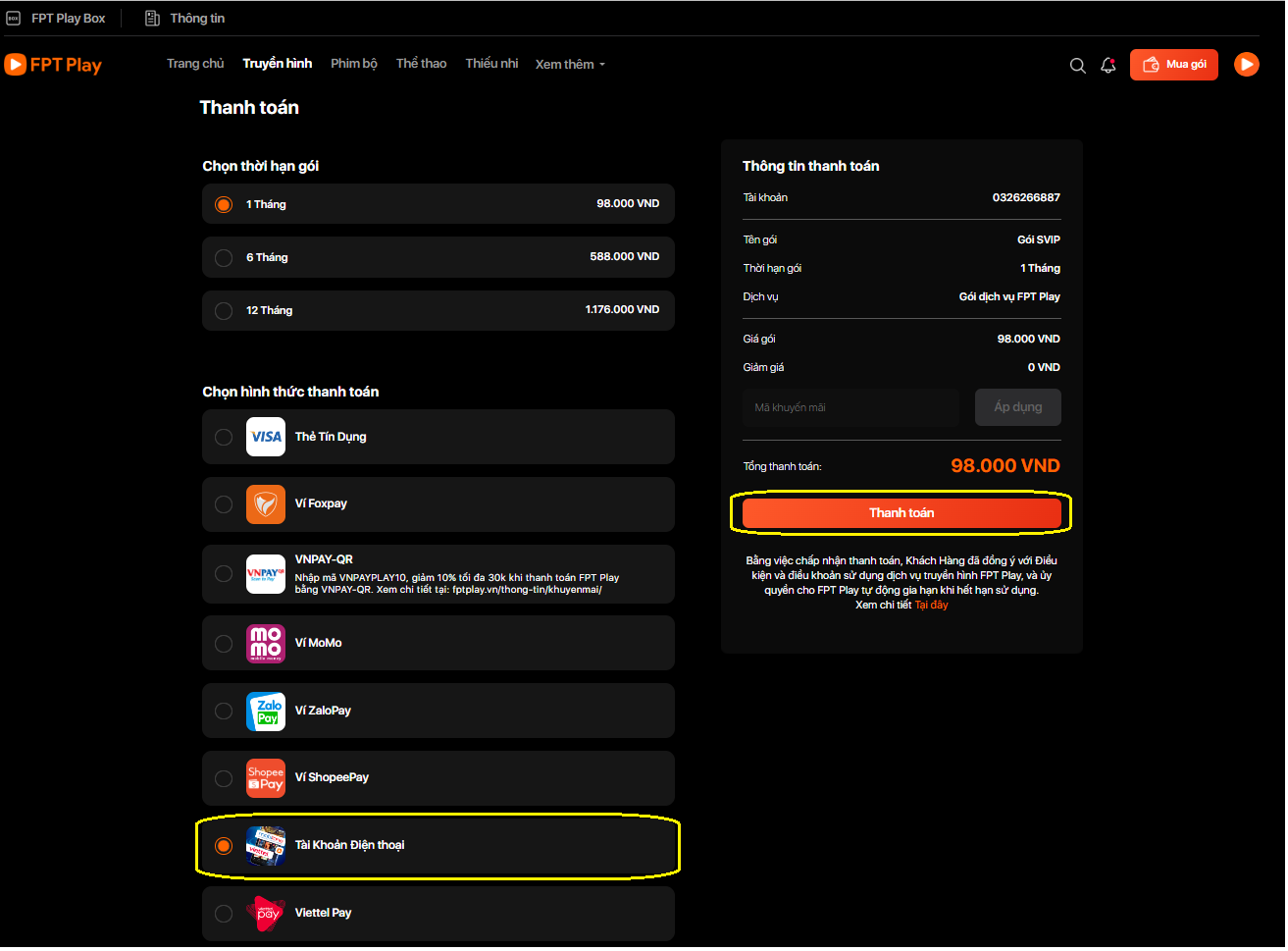1288x951 pixels.
Task: Click the MoMo wallet logo
Action: 266,644
